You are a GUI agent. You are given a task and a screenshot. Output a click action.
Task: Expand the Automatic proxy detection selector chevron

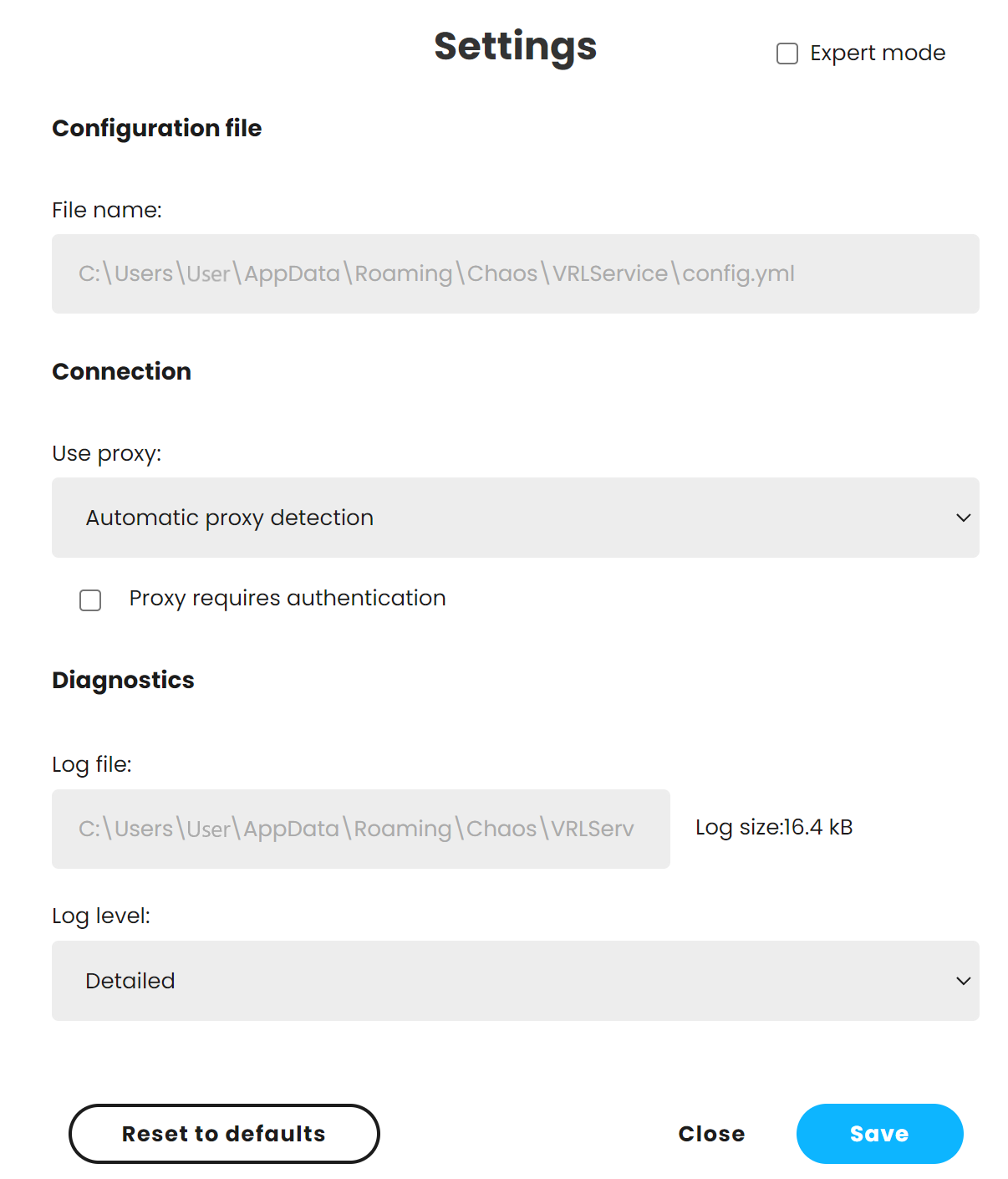(x=962, y=518)
